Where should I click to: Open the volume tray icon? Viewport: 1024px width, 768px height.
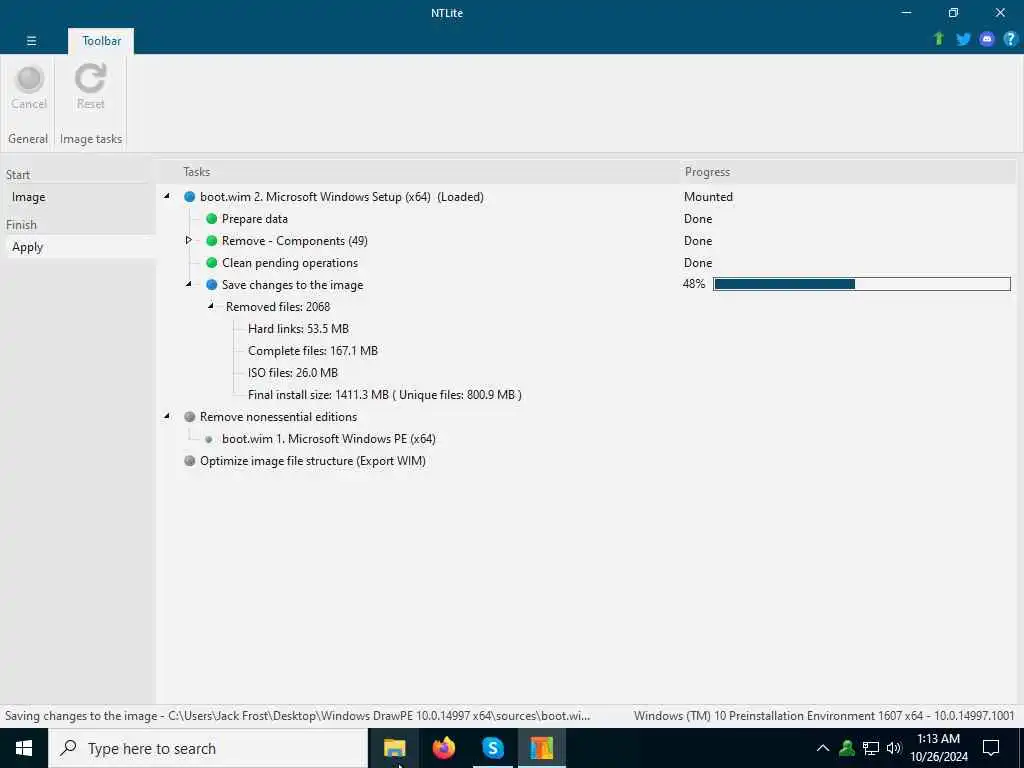click(x=894, y=748)
